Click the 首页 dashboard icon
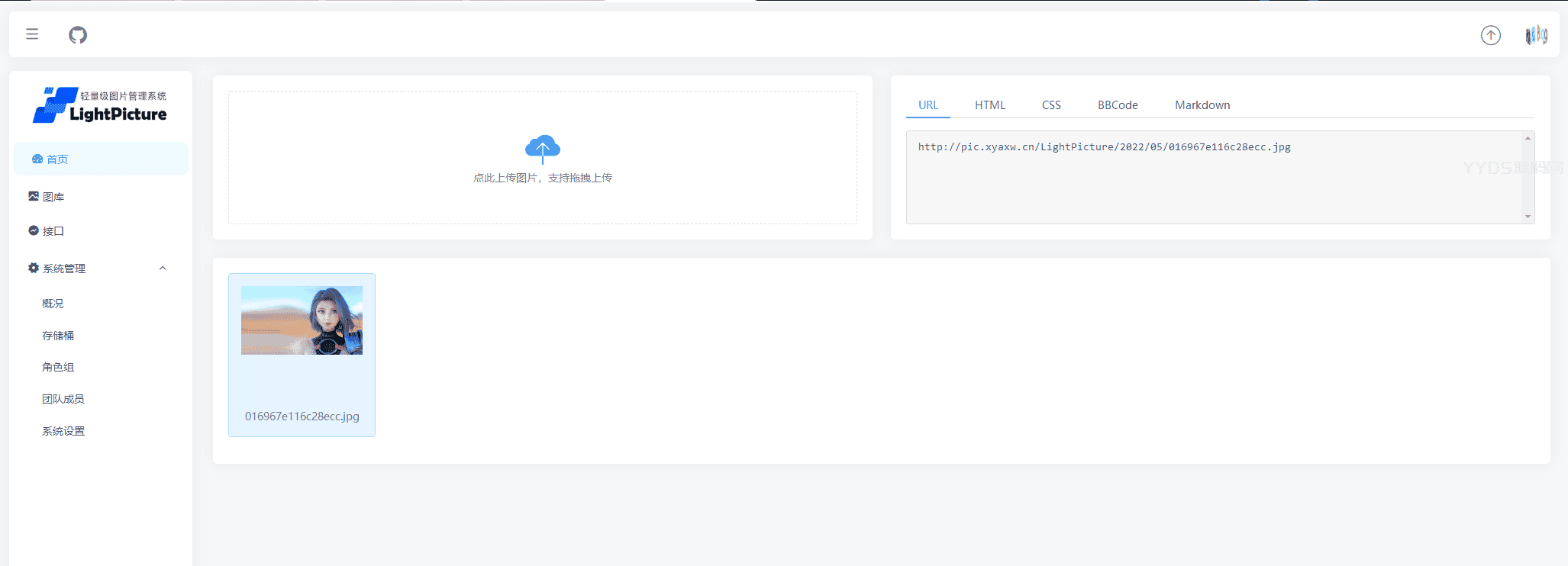Viewport: 1568px width, 566px height. pyautogui.click(x=37, y=159)
